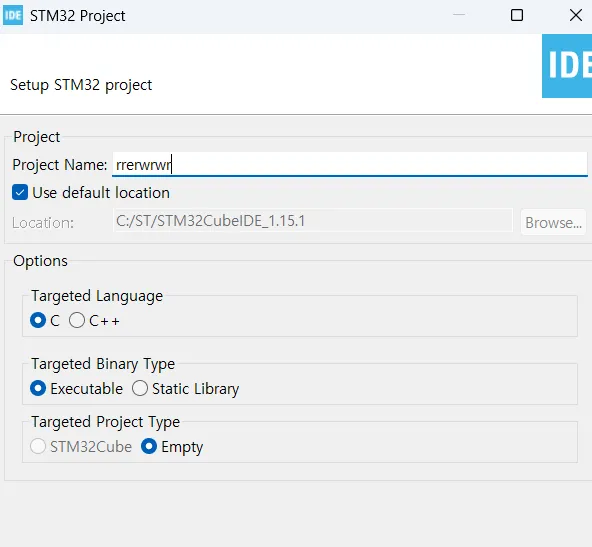Click the Location path field

coord(313,221)
